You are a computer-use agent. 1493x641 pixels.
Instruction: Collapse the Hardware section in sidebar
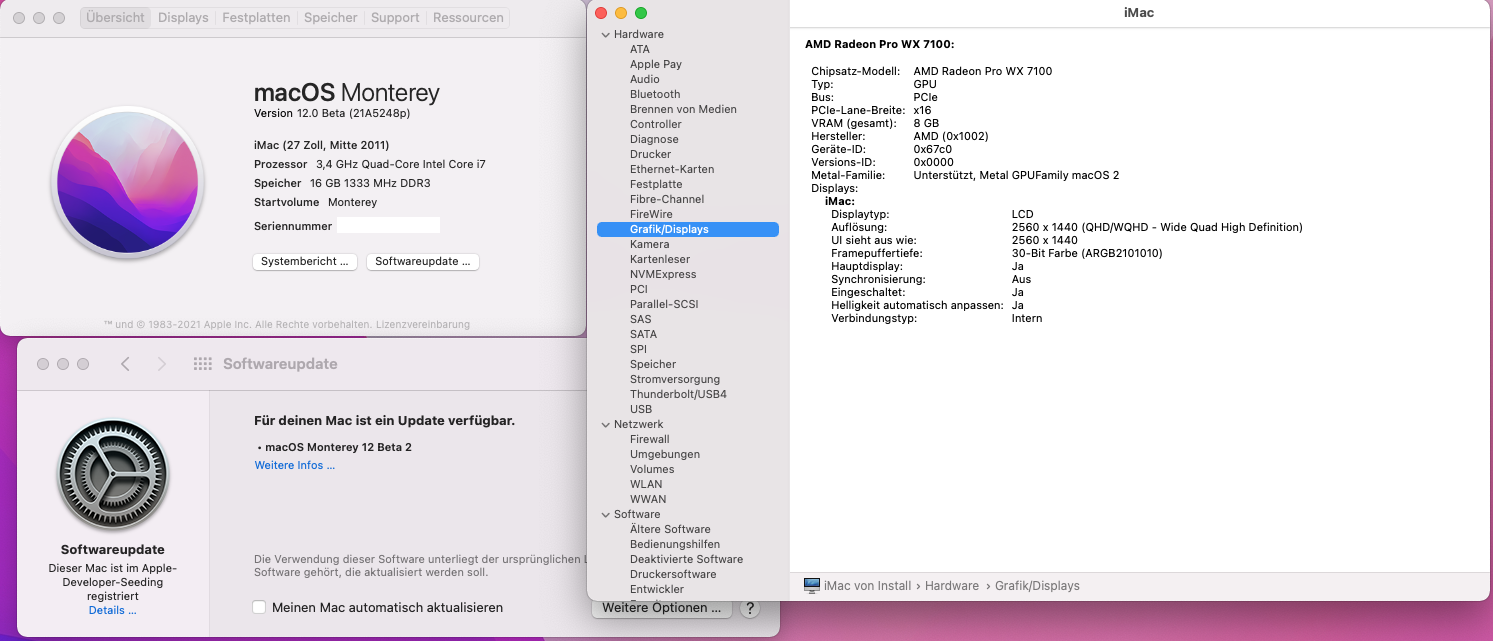(605, 34)
